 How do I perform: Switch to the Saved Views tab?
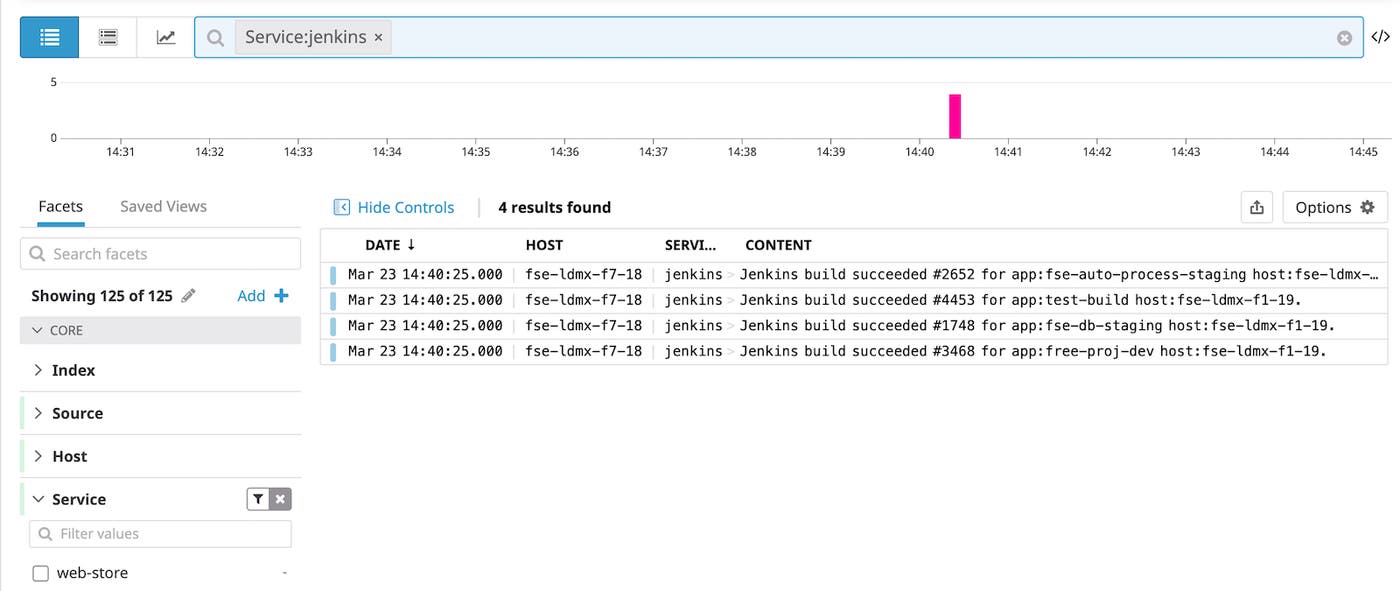point(162,206)
